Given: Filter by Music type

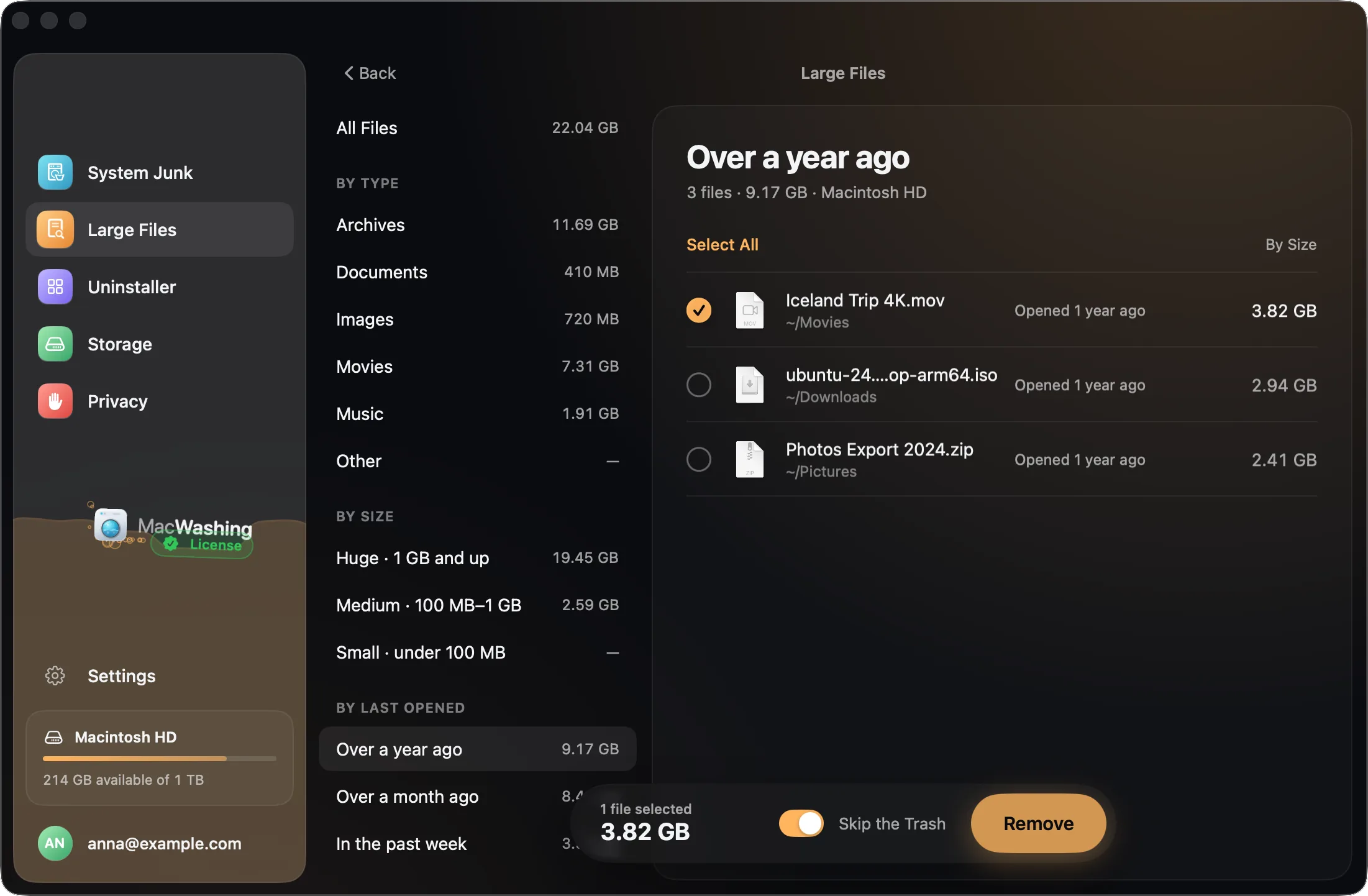Looking at the screenshot, I should [477, 414].
